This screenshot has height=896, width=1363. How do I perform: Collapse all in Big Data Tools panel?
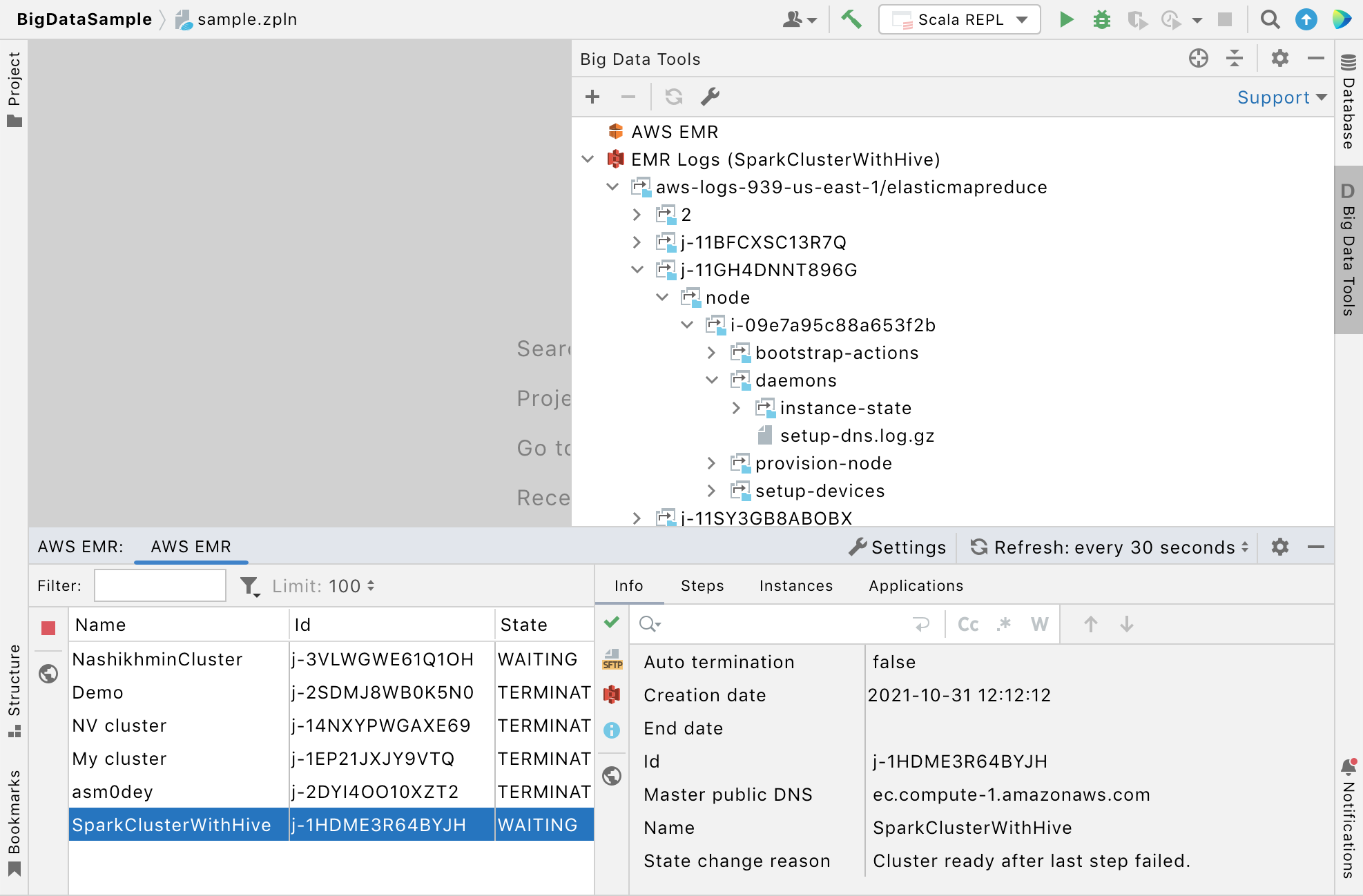click(1235, 59)
